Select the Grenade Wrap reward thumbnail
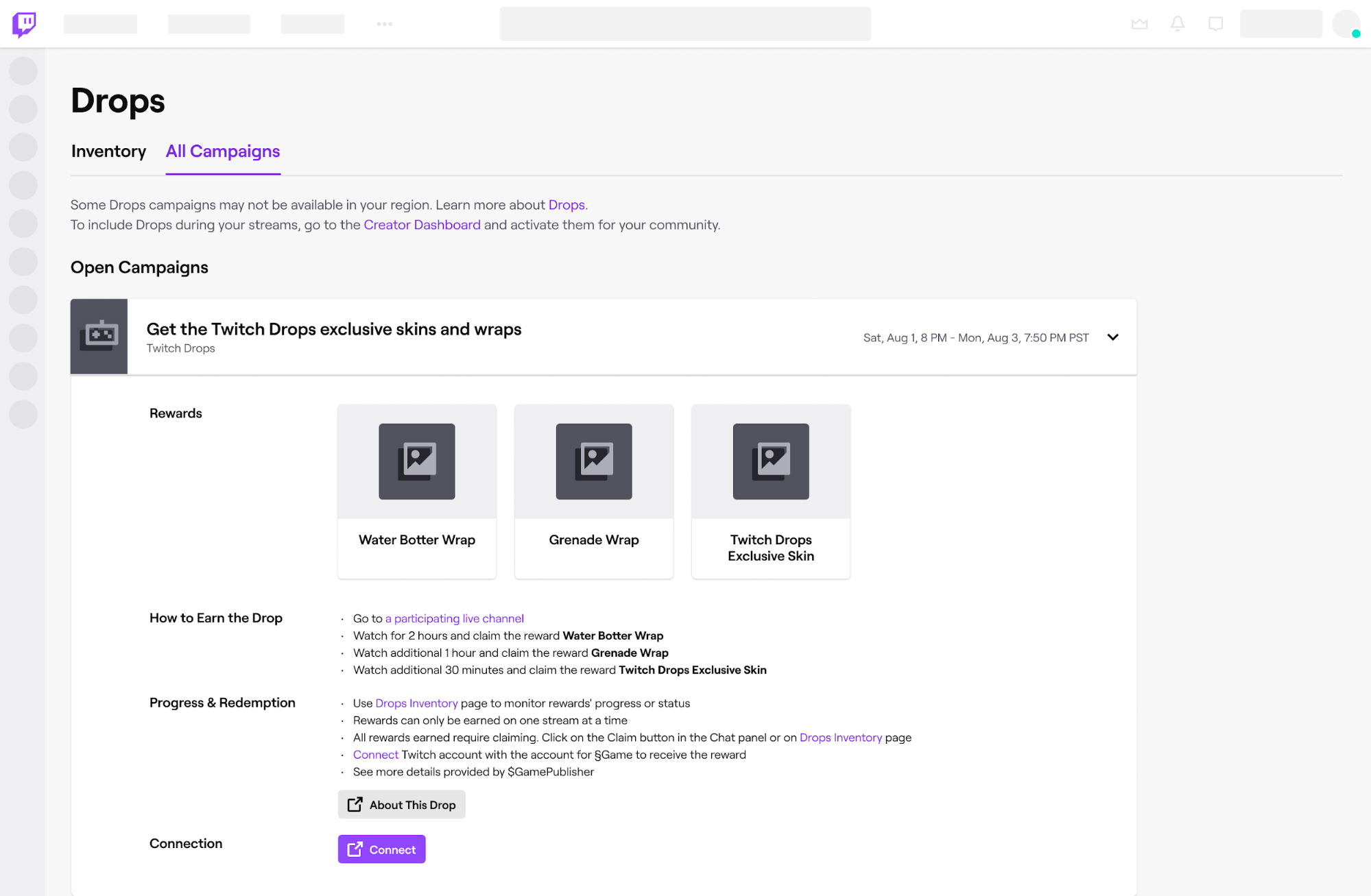 pyautogui.click(x=593, y=461)
